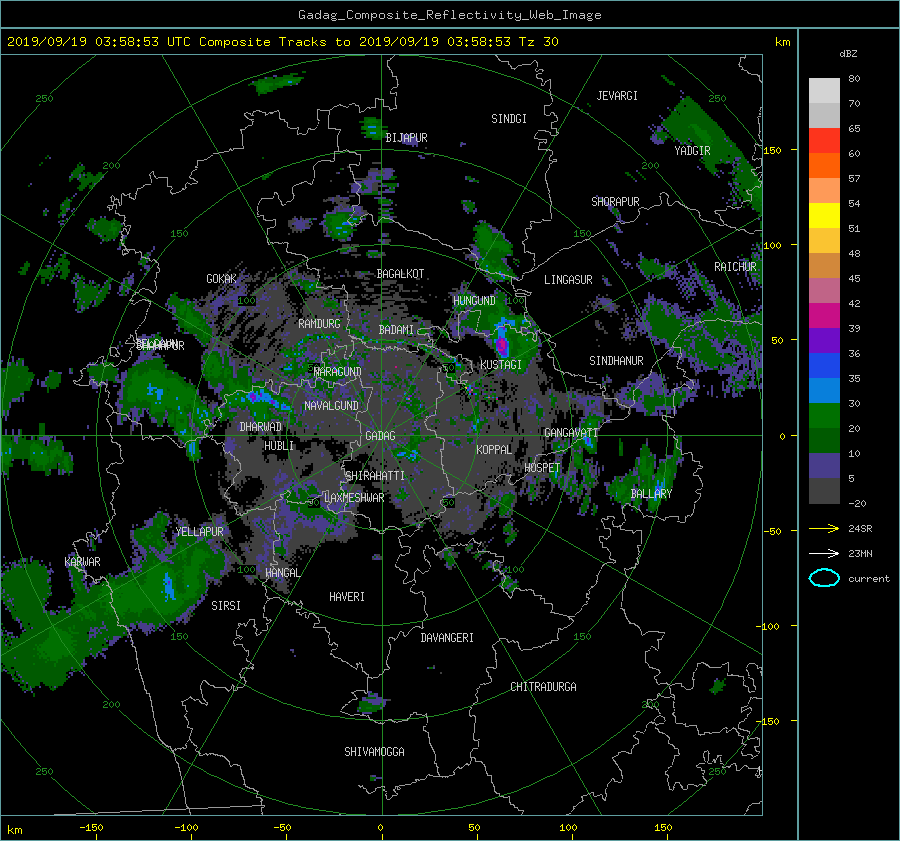Click the yellow 24SR arrow legend icon
This screenshot has width=900, height=841.
tap(824, 528)
